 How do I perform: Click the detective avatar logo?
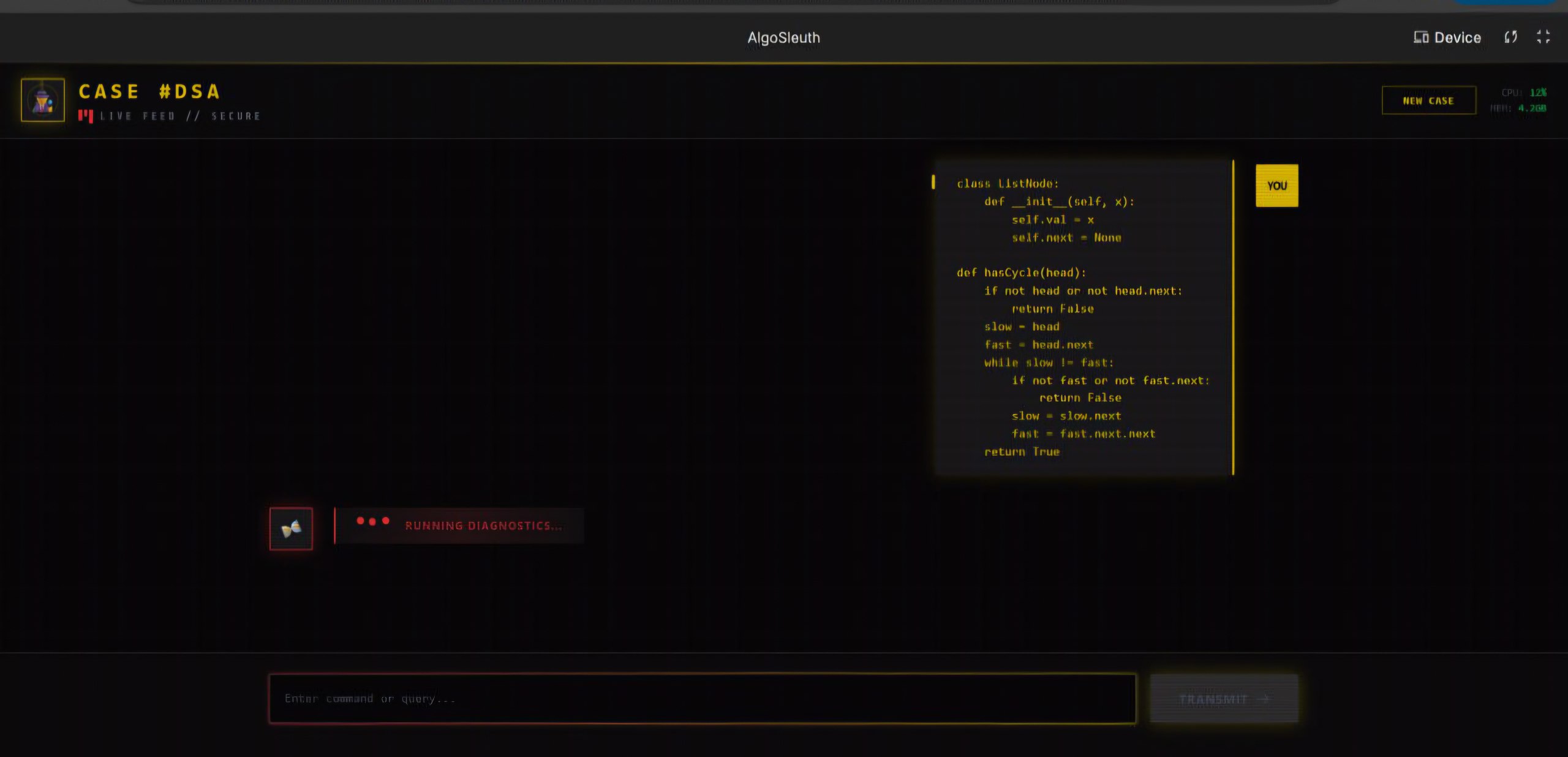pos(42,100)
